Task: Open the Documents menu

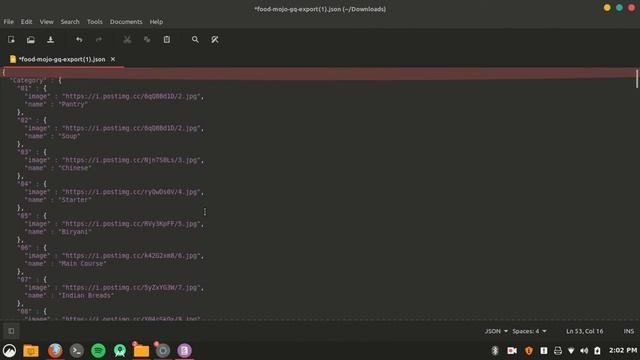Action: [x=126, y=22]
